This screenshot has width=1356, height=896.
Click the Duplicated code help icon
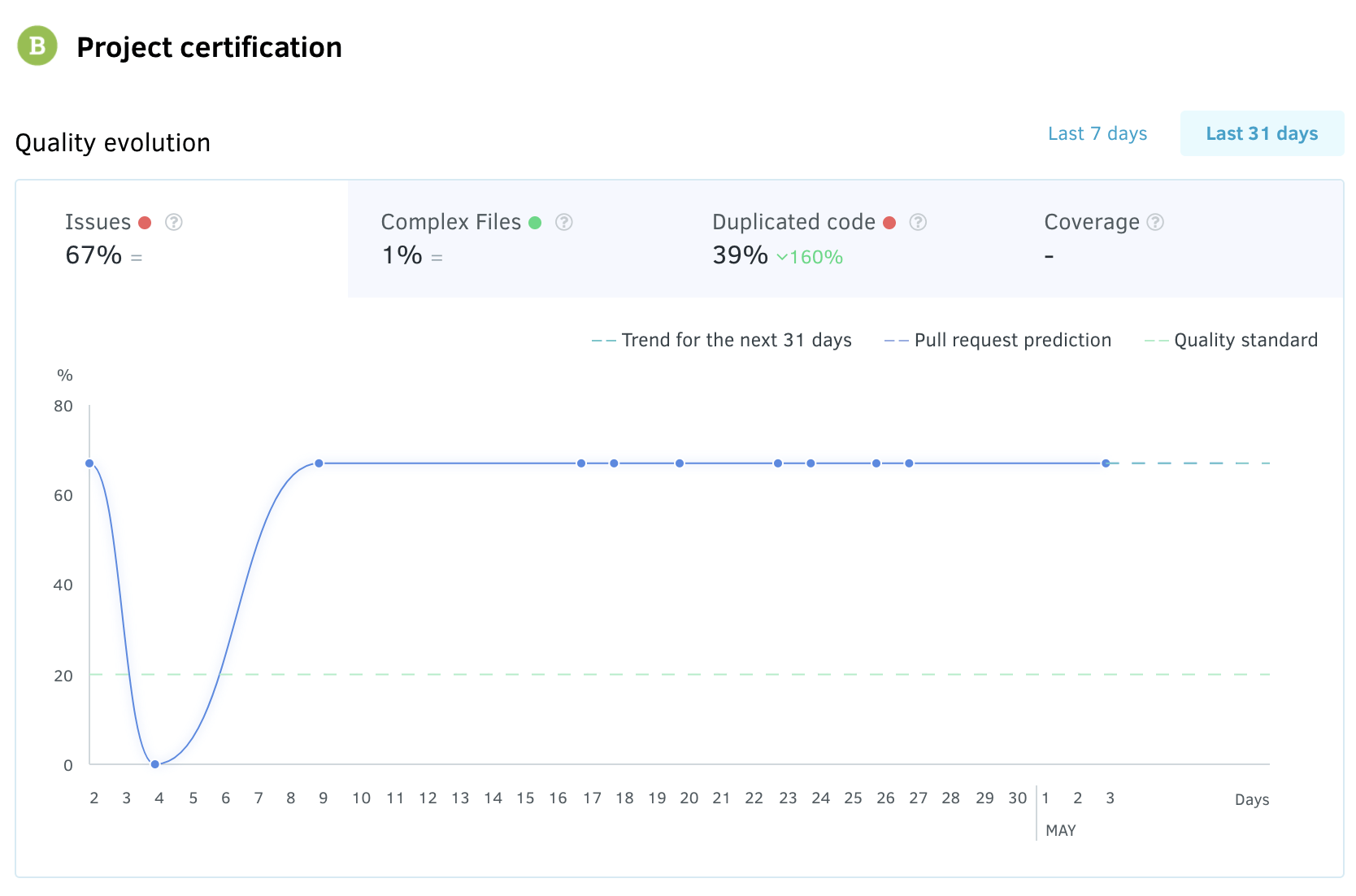pos(918,222)
